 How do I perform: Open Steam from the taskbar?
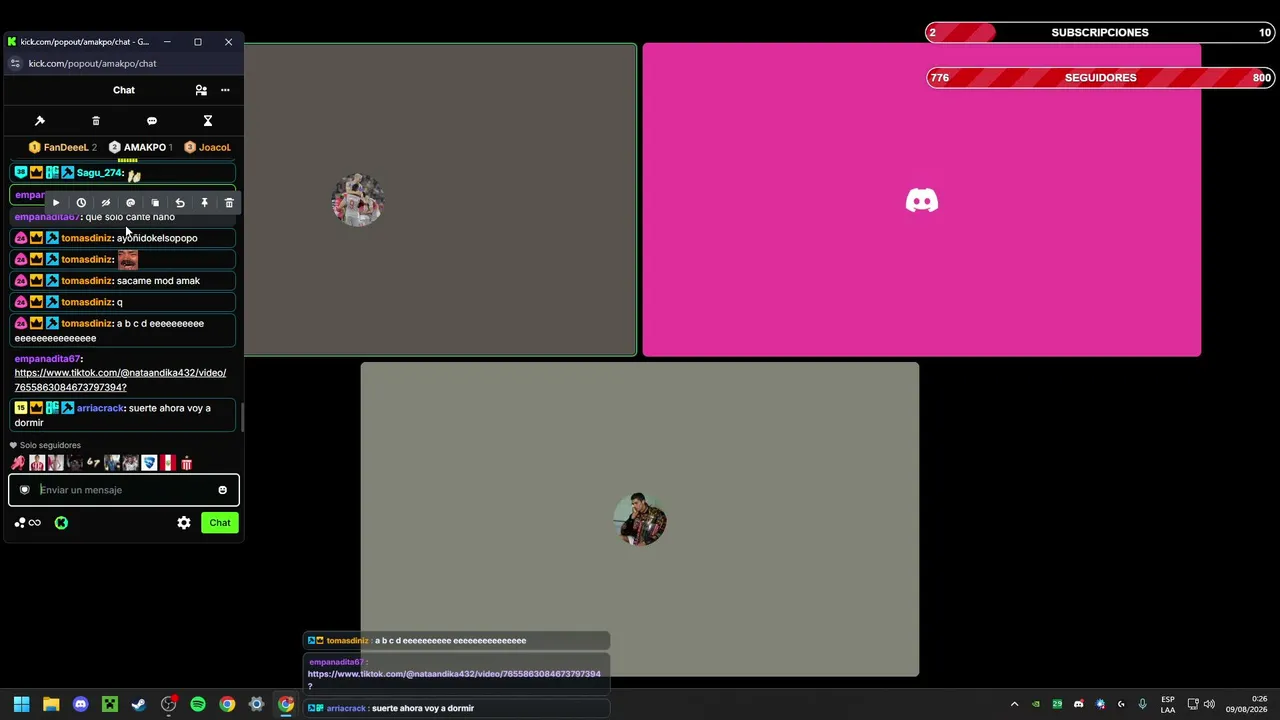point(139,704)
